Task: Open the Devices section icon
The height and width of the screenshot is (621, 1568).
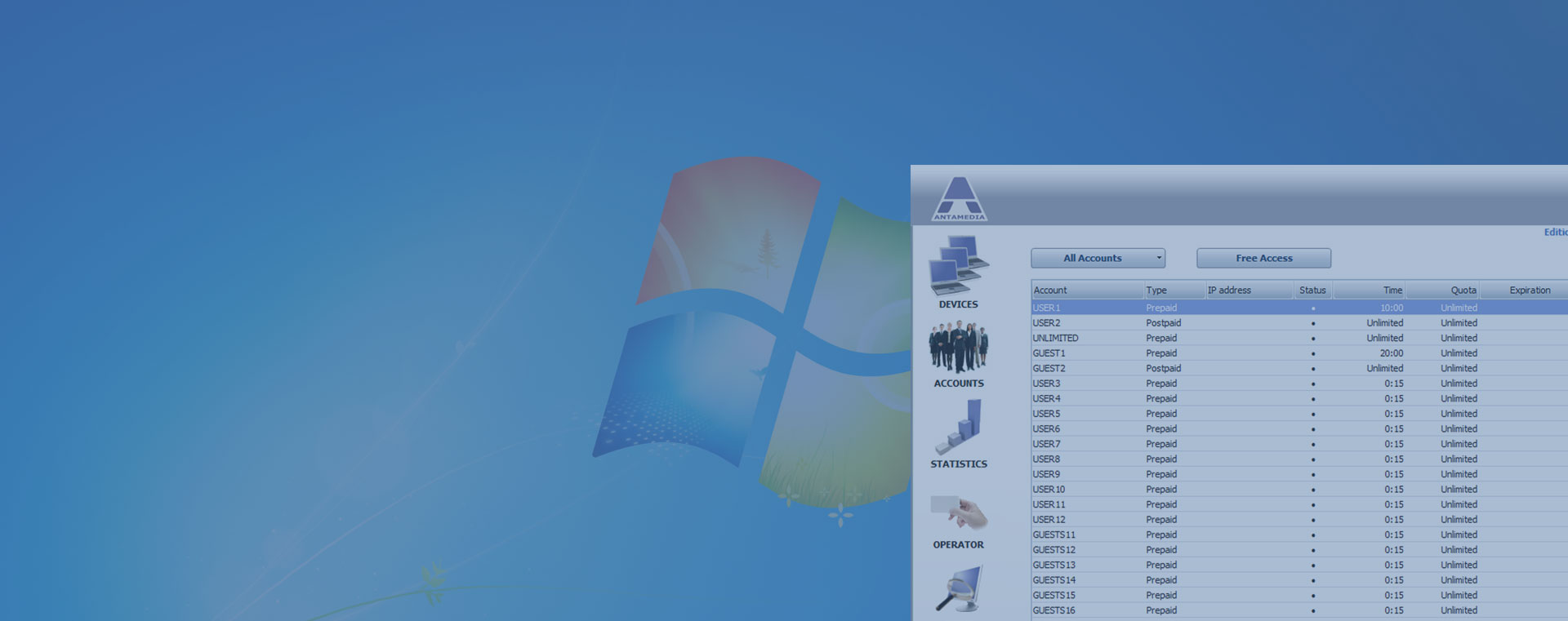Action: coord(958,267)
